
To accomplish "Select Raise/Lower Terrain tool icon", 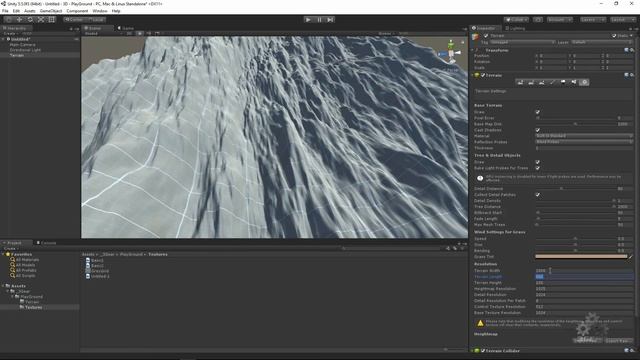I will tap(520, 82).
